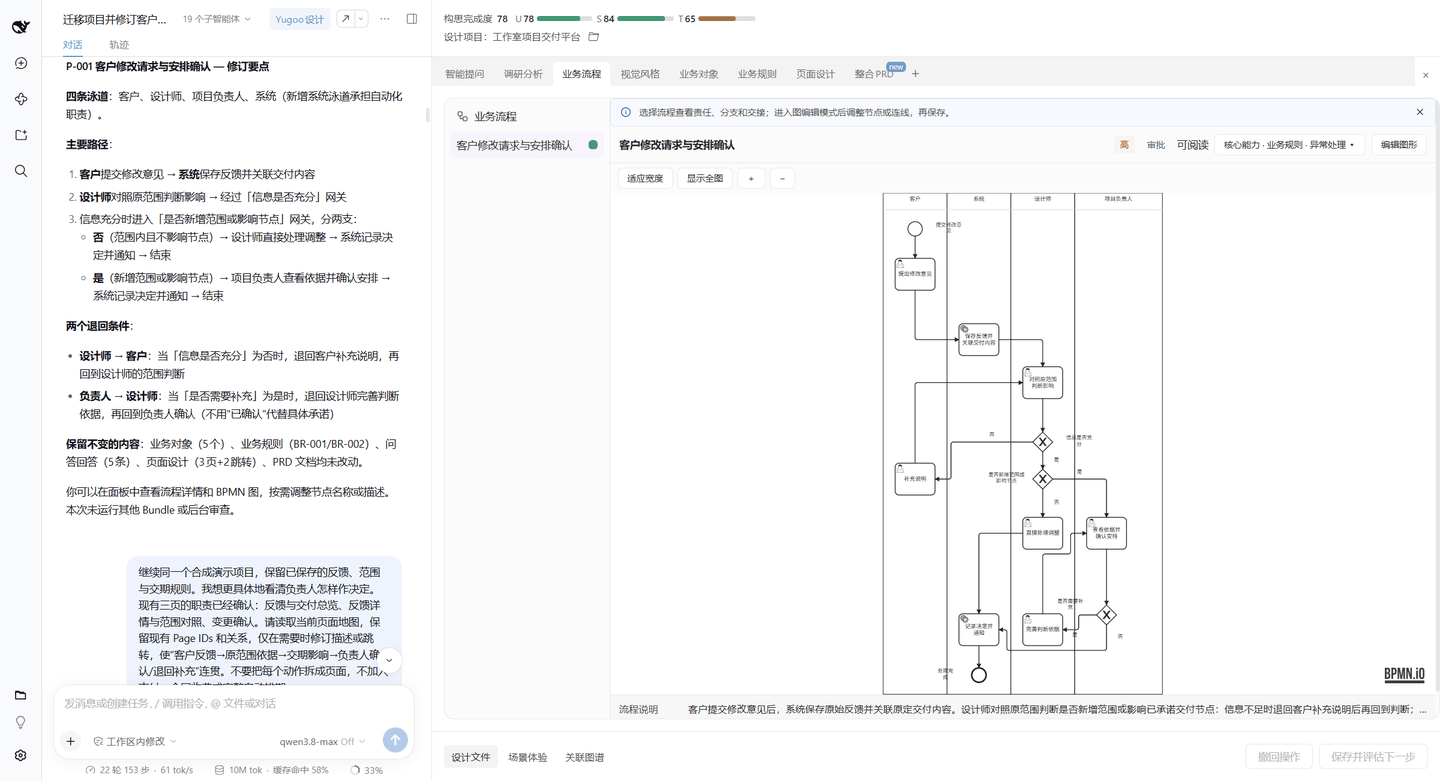Switch to 关联图谱 bottom tab
The width and height of the screenshot is (1440, 781).
click(x=585, y=757)
